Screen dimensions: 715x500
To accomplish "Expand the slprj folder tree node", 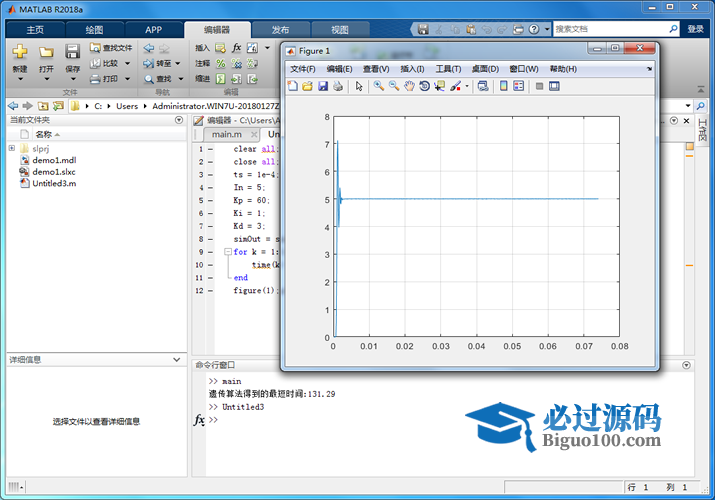I will [12, 148].
